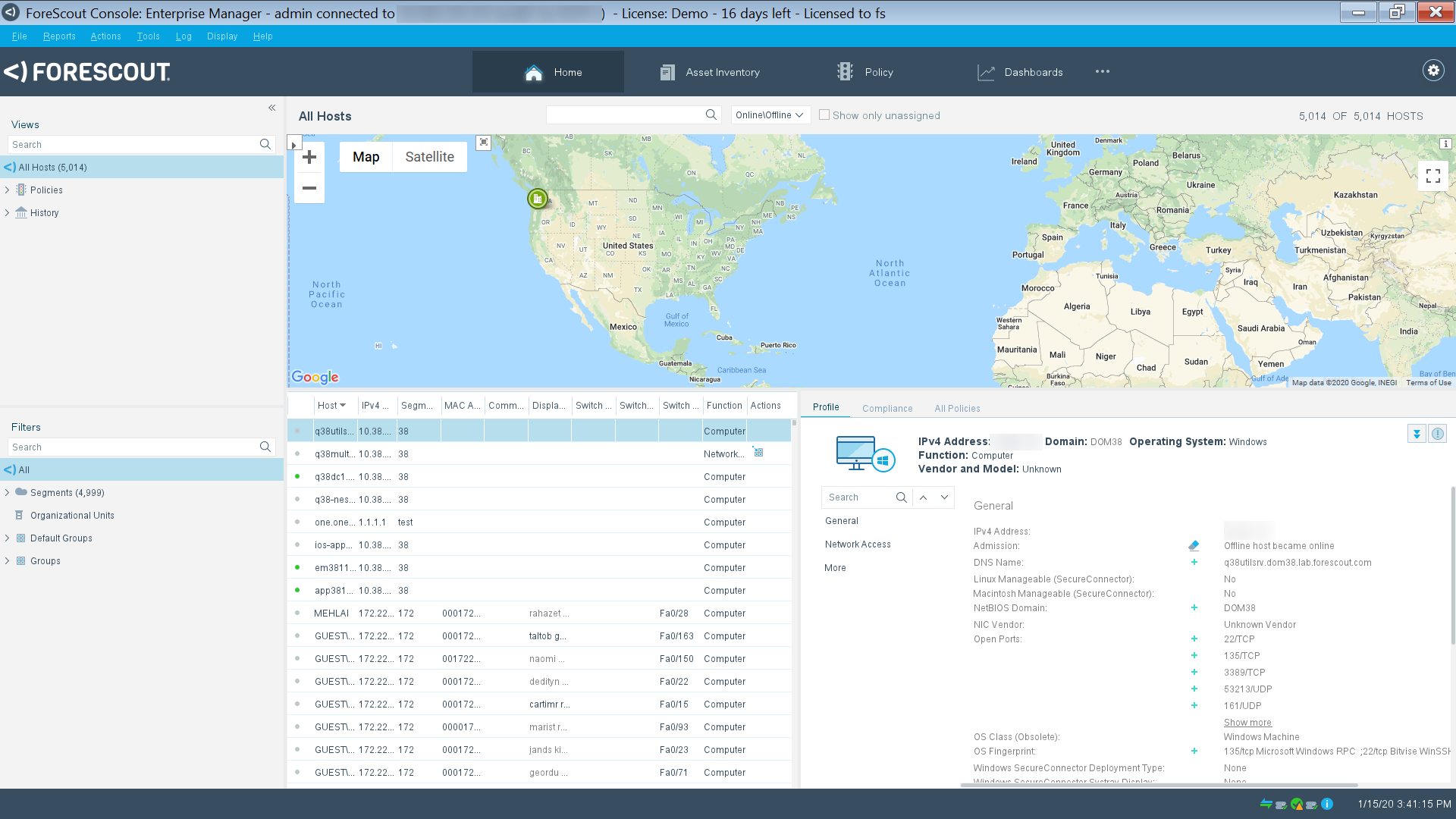Zoom in on the map
The width and height of the screenshot is (1456, 819).
pyautogui.click(x=309, y=157)
